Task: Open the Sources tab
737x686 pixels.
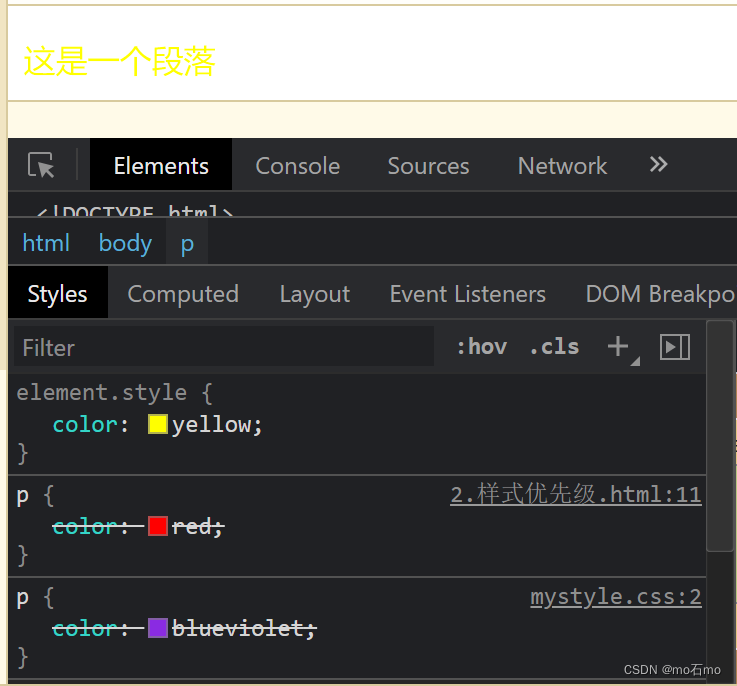Action: point(428,166)
